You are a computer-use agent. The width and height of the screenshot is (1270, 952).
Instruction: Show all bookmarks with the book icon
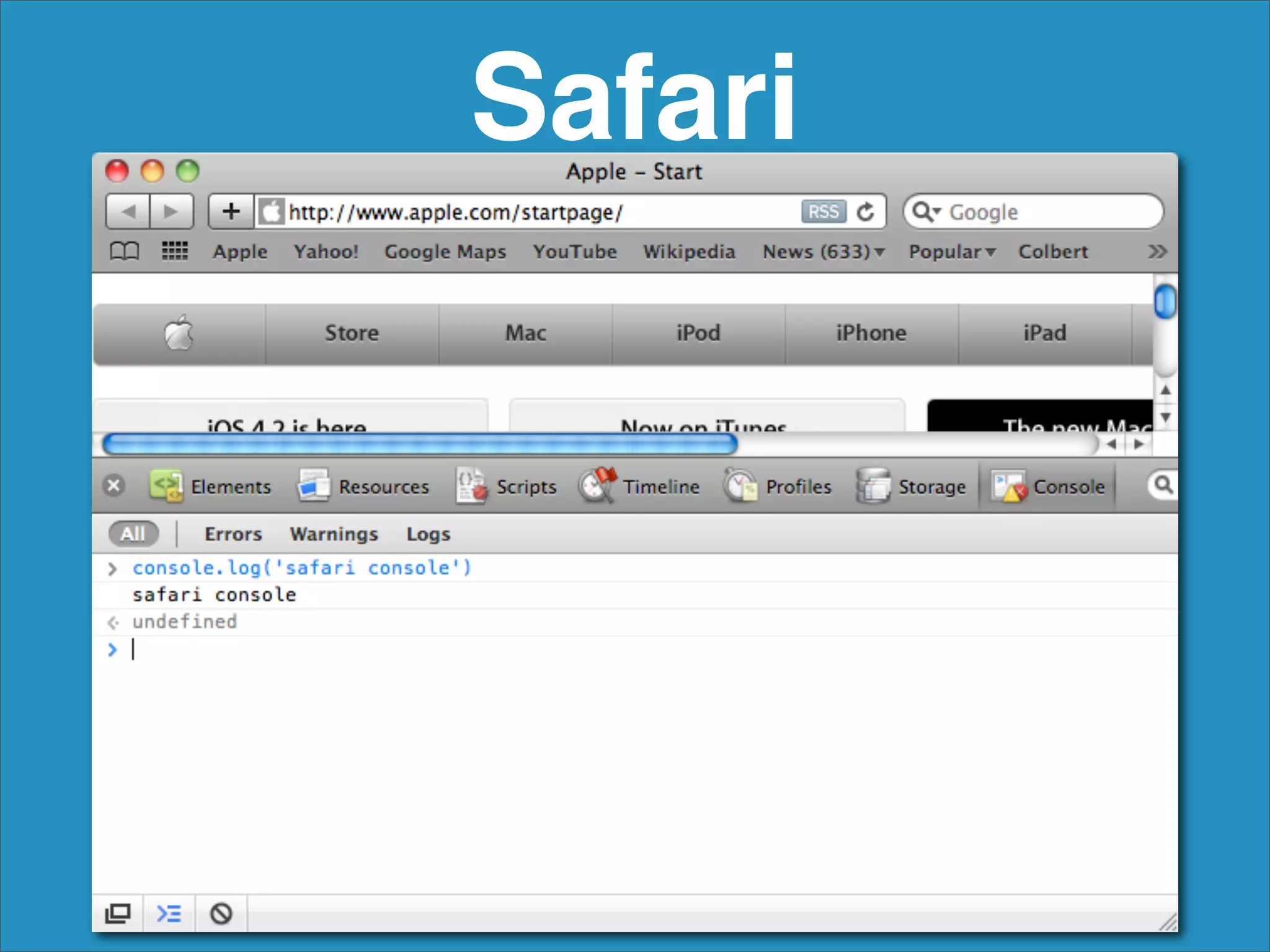pyautogui.click(x=124, y=252)
